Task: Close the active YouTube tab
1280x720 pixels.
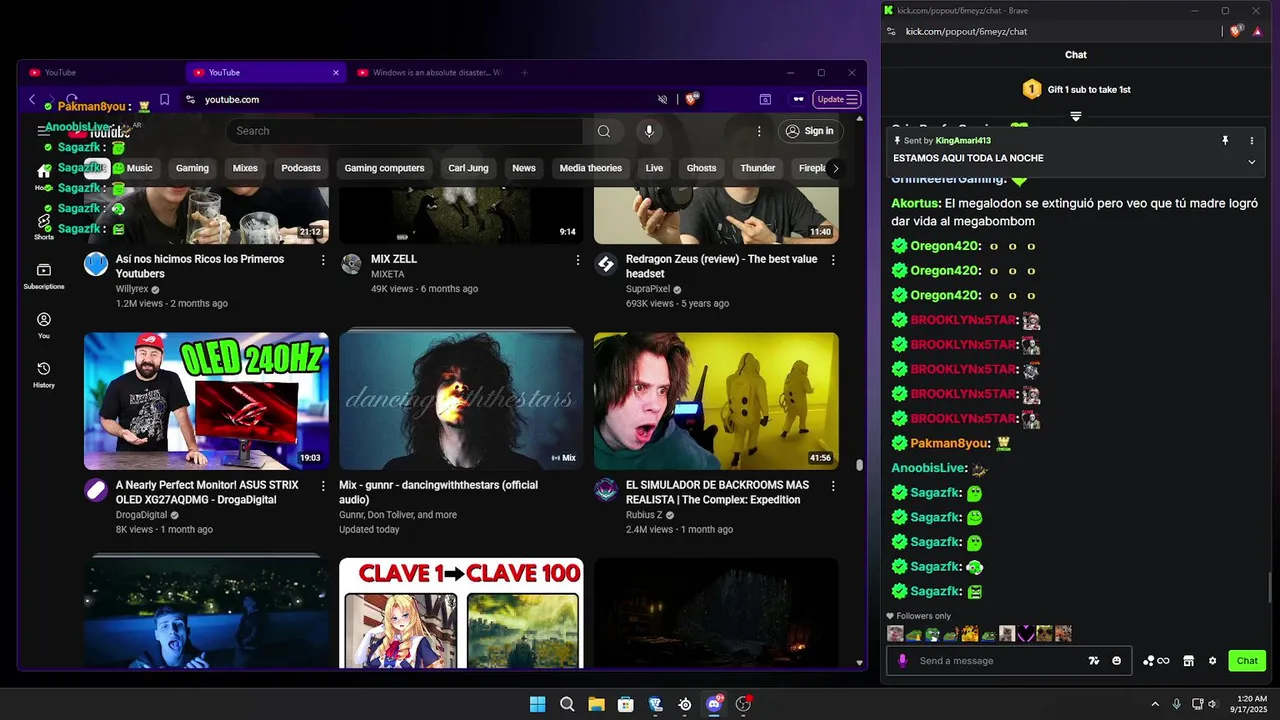Action: coord(335,72)
